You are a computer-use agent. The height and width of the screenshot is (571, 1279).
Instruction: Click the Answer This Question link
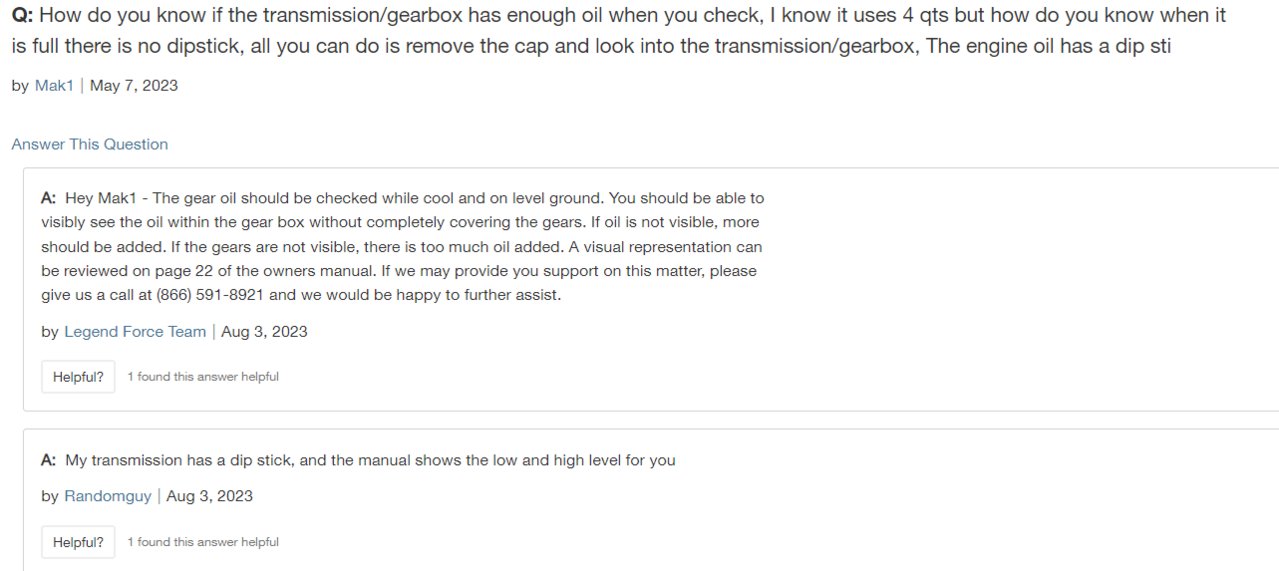[x=90, y=144]
